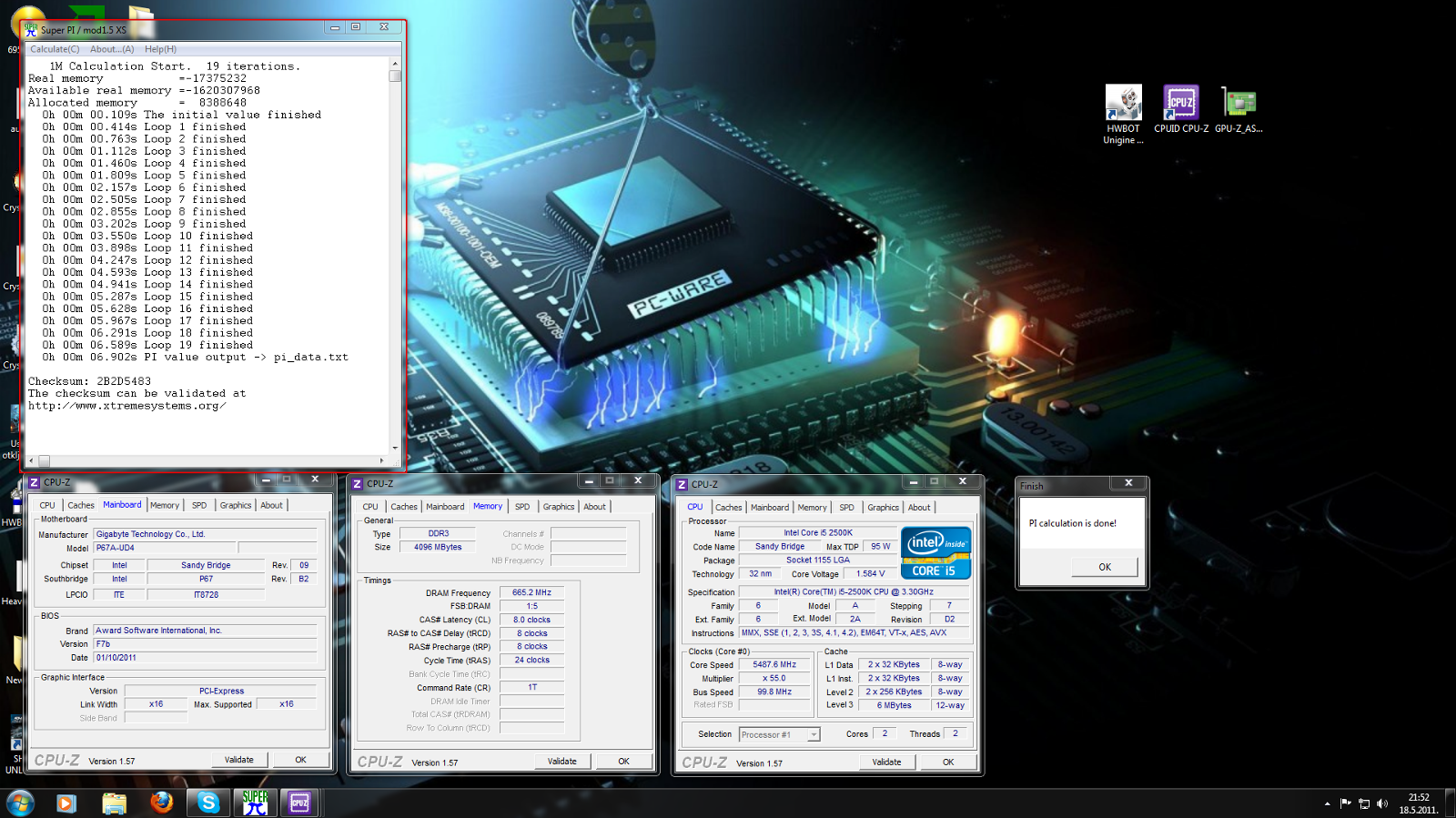Image resolution: width=1456 pixels, height=818 pixels.
Task: Show hidden tray icons arrow
Action: click(x=1327, y=803)
